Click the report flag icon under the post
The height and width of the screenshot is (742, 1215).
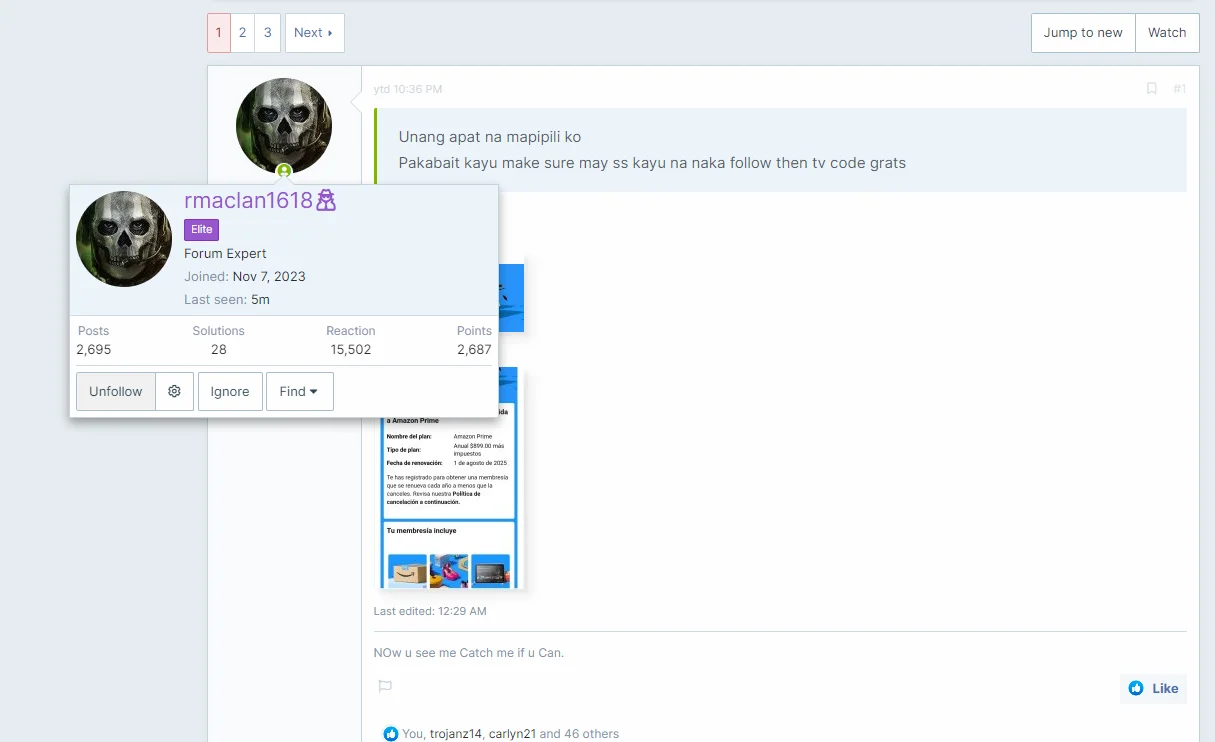click(x=385, y=687)
